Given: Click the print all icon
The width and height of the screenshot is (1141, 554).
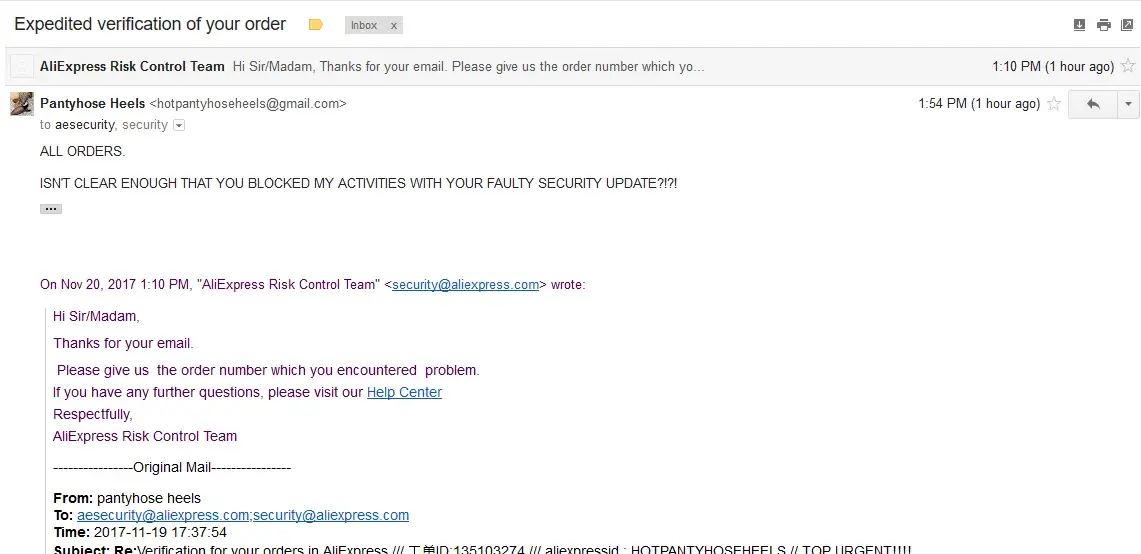Looking at the screenshot, I should point(1103,25).
